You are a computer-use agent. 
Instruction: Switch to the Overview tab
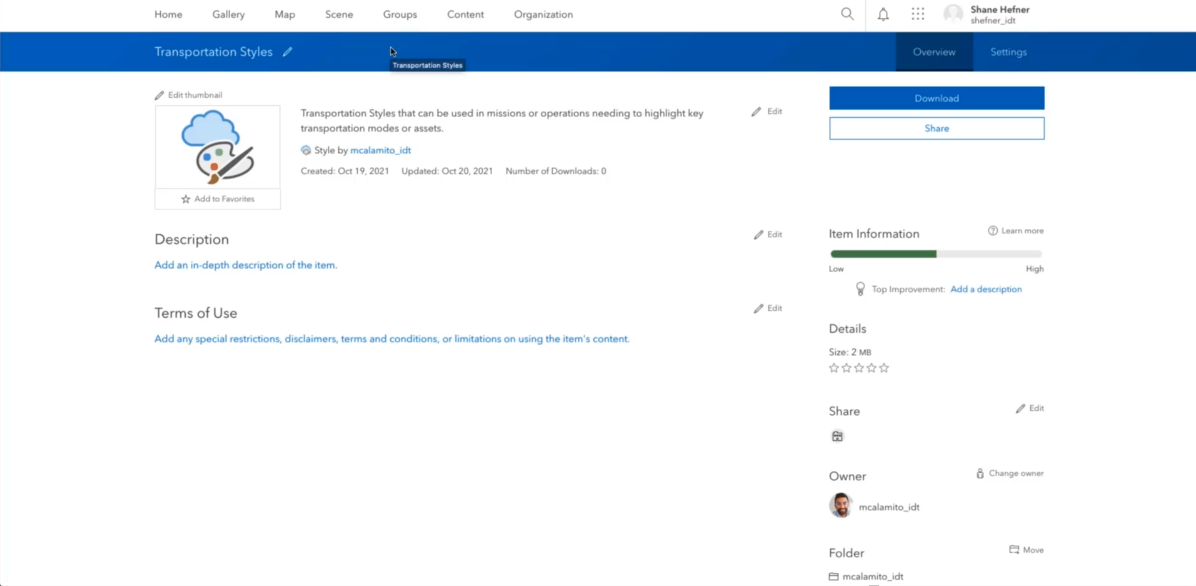934,52
